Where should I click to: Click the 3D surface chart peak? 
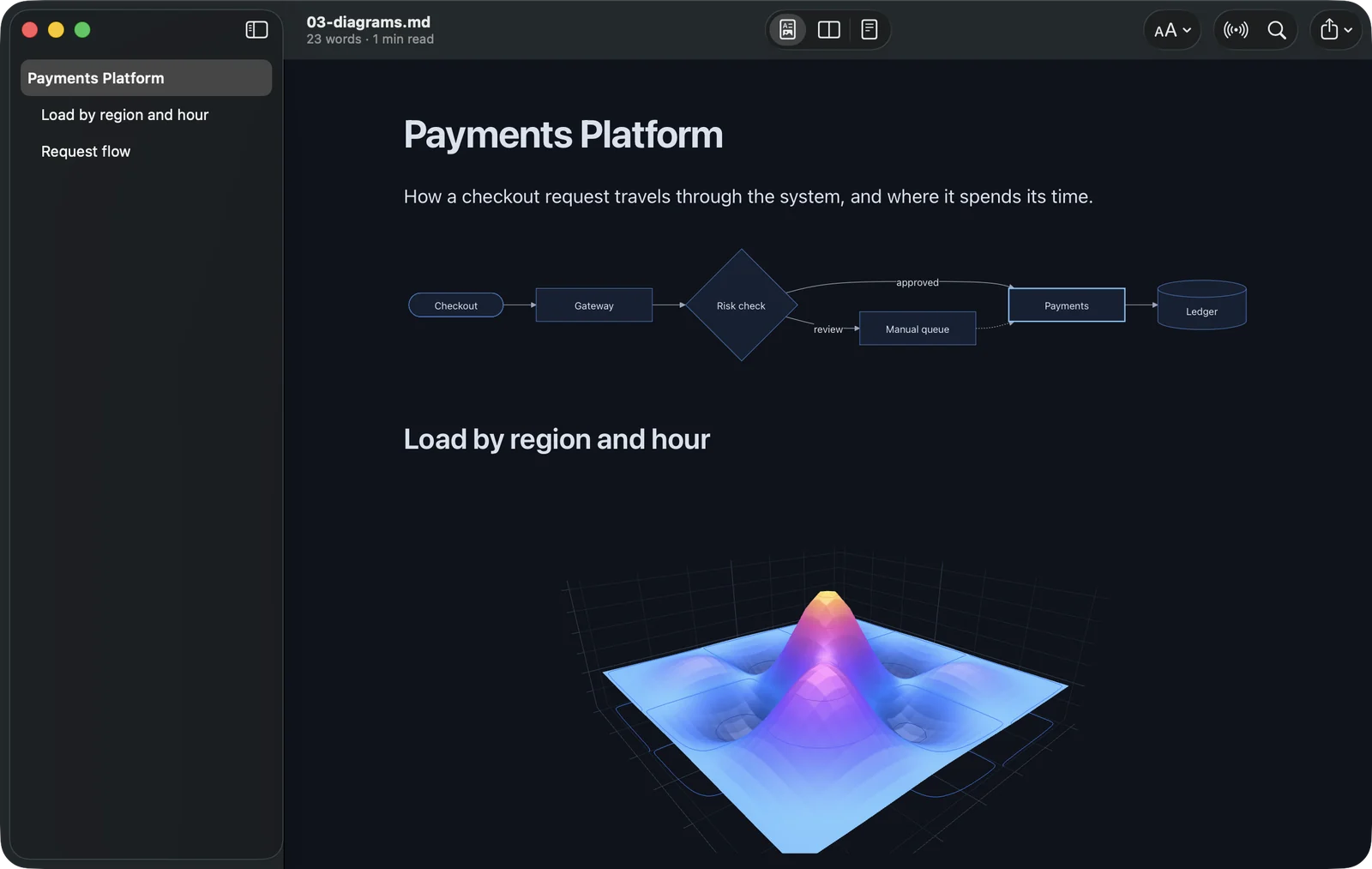pos(827,599)
